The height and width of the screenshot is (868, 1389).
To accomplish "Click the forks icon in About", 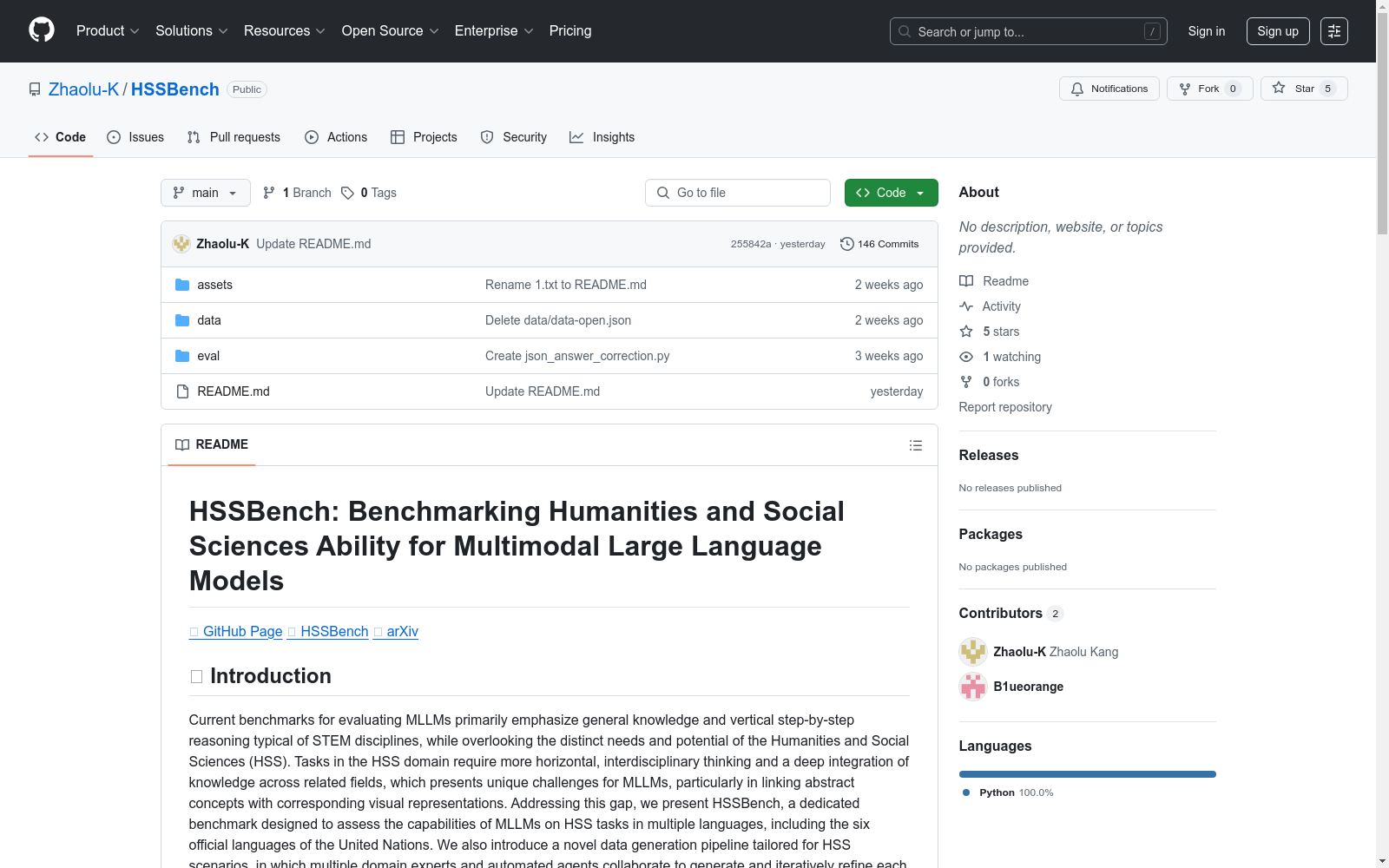I will click(x=966, y=382).
